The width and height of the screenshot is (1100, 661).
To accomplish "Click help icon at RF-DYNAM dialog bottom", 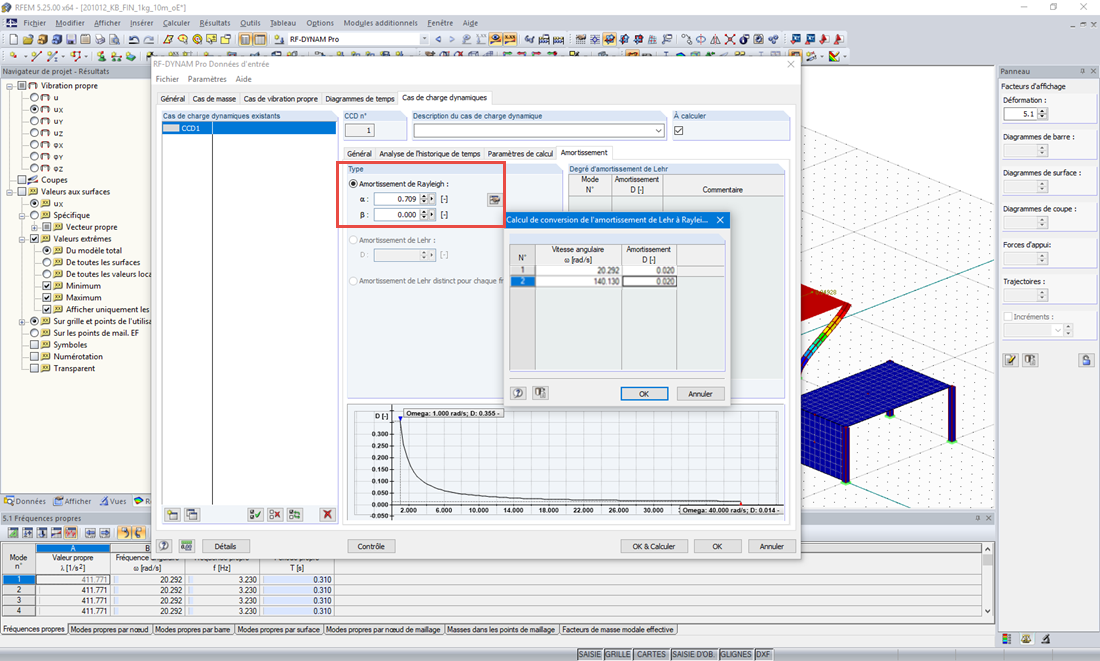I will tap(164, 546).
